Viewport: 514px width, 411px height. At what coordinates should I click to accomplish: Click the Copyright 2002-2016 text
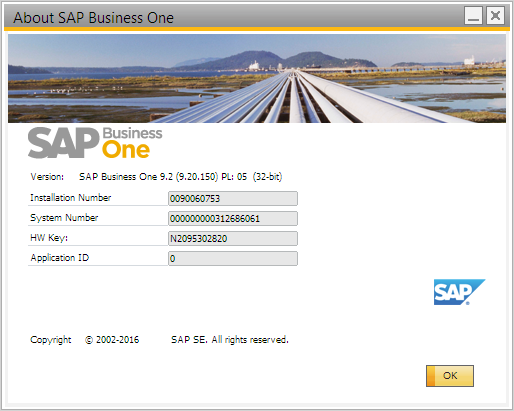(x=85, y=340)
